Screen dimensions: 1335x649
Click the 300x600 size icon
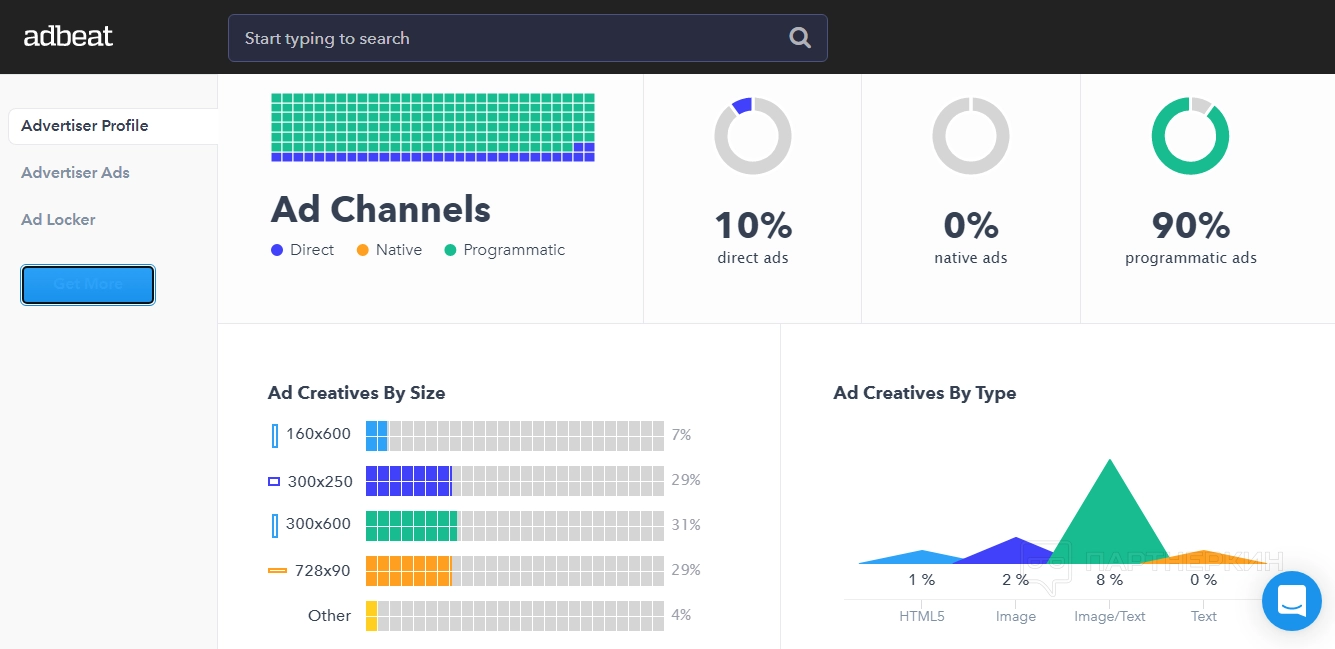click(275, 525)
